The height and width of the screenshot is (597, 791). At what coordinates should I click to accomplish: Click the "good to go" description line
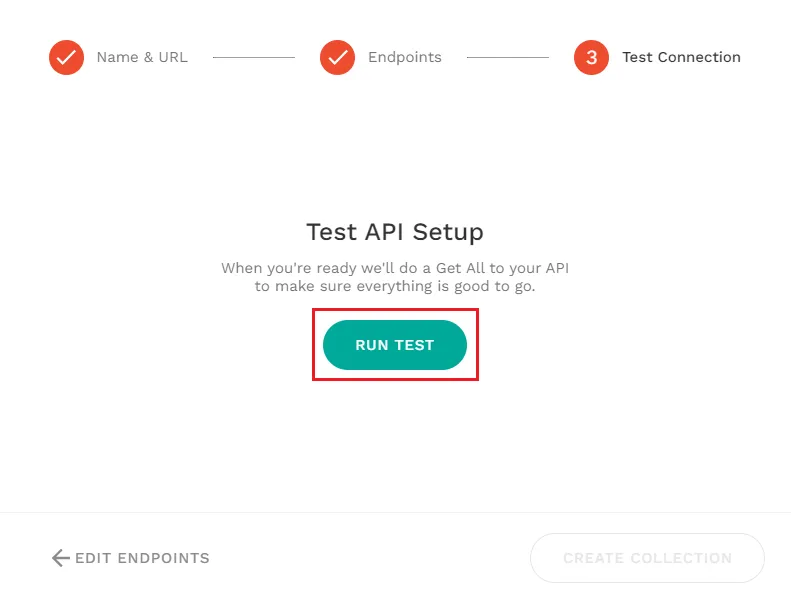point(395,287)
